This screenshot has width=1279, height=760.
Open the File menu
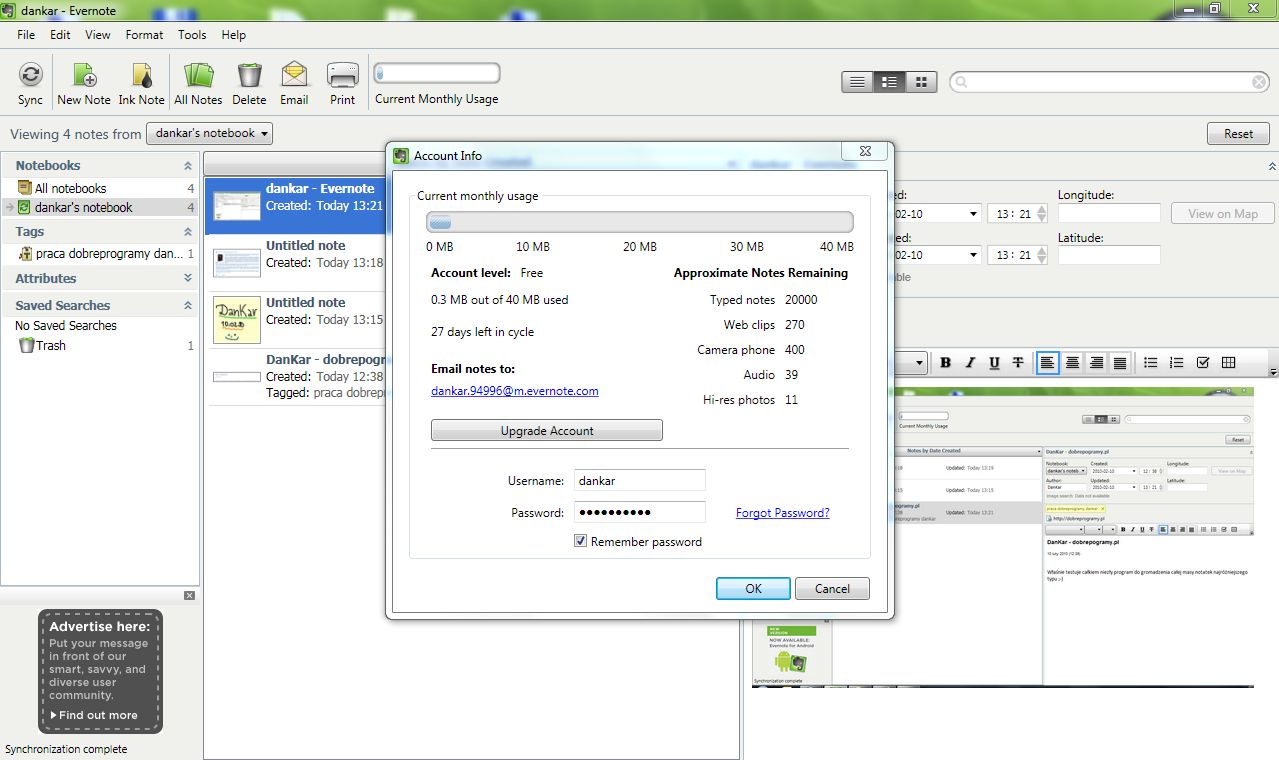[x=26, y=34]
